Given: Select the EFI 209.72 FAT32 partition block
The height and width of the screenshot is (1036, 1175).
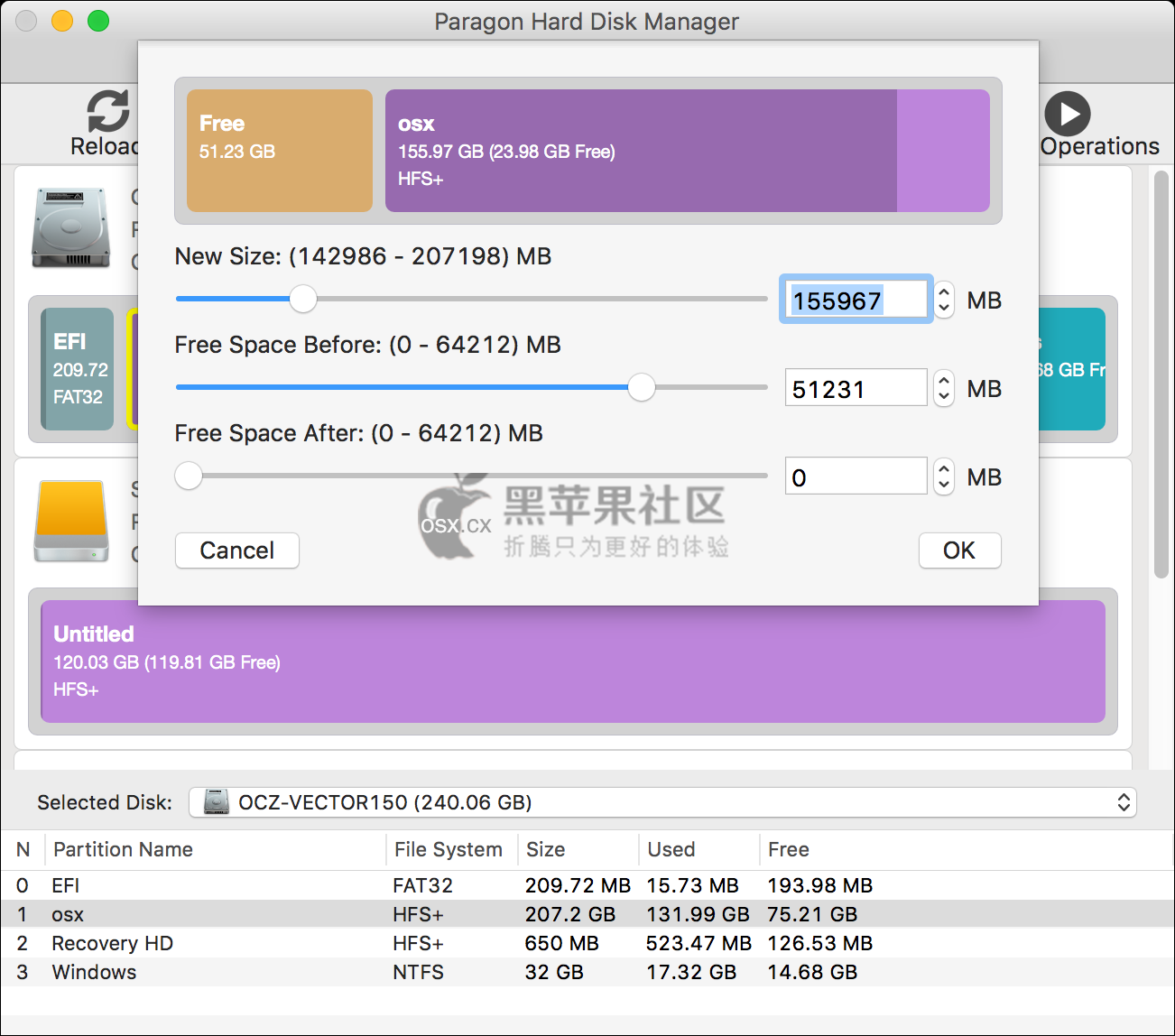Looking at the screenshot, I should (78, 369).
